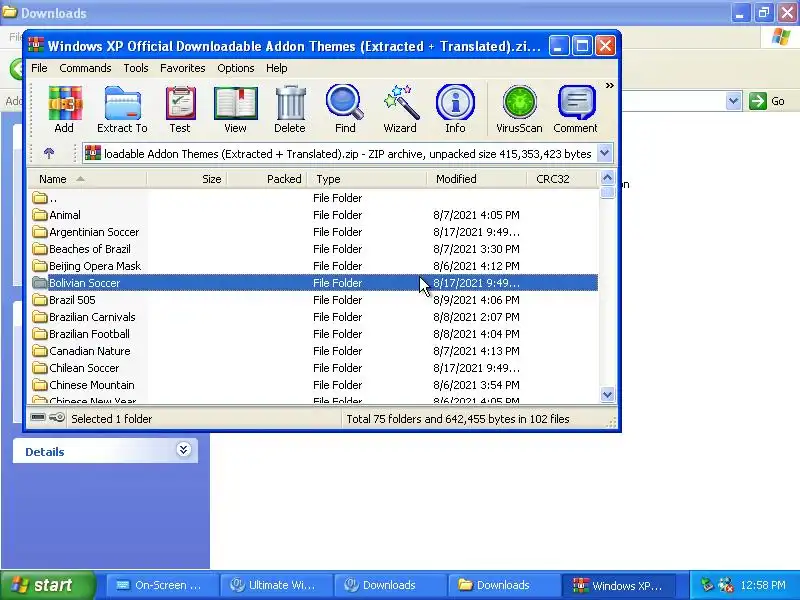The height and width of the screenshot is (600, 800).
Task: Switch to Ultimate Wi... taskbar item
Action: click(x=276, y=585)
